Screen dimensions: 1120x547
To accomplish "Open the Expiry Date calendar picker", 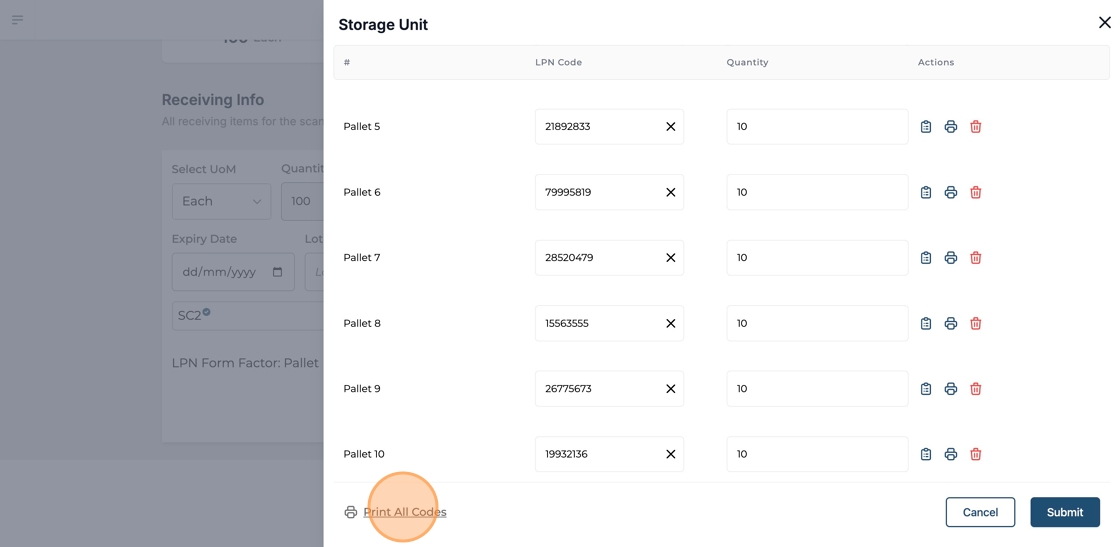I will tap(277, 272).
